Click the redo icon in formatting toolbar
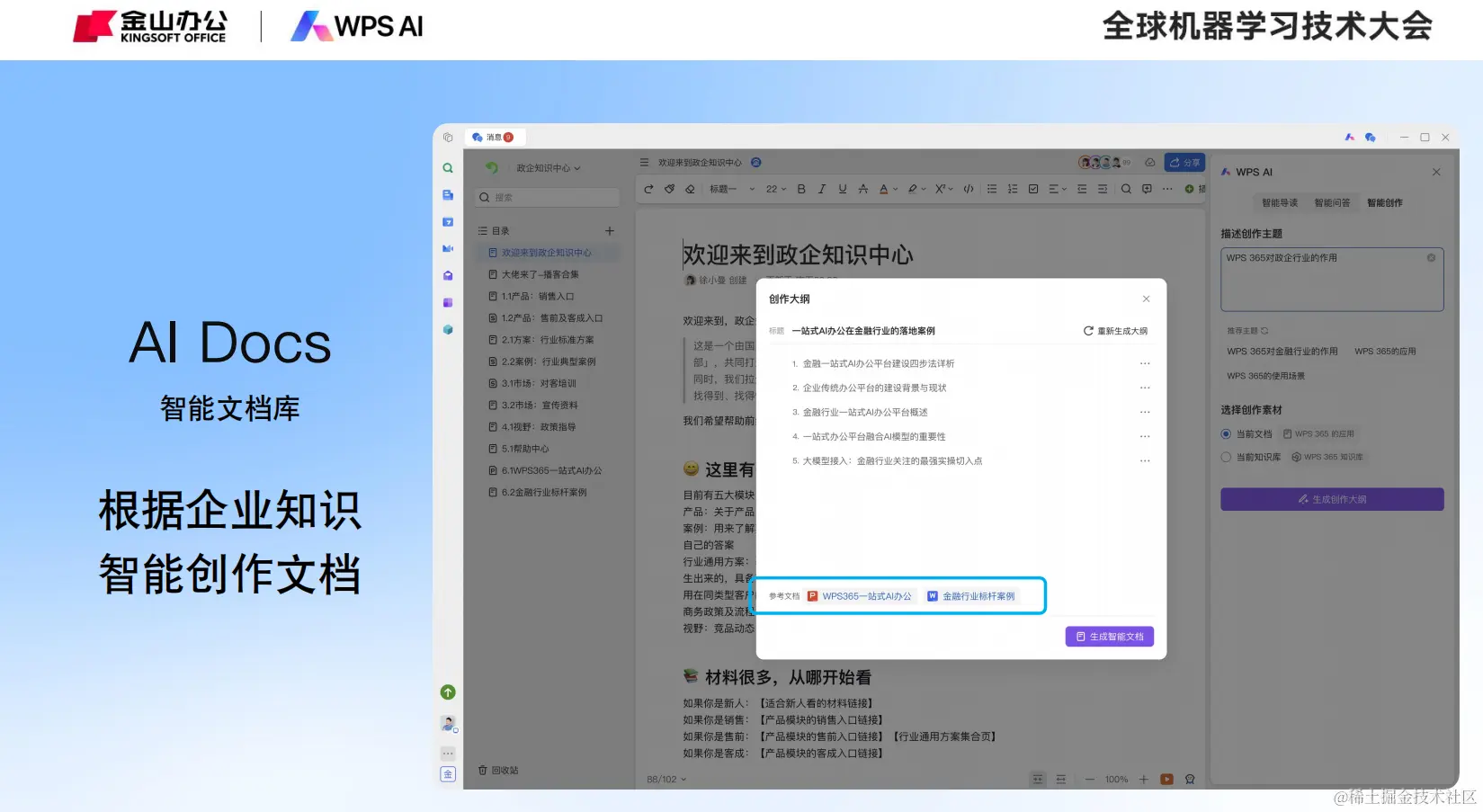 pos(648,189)
